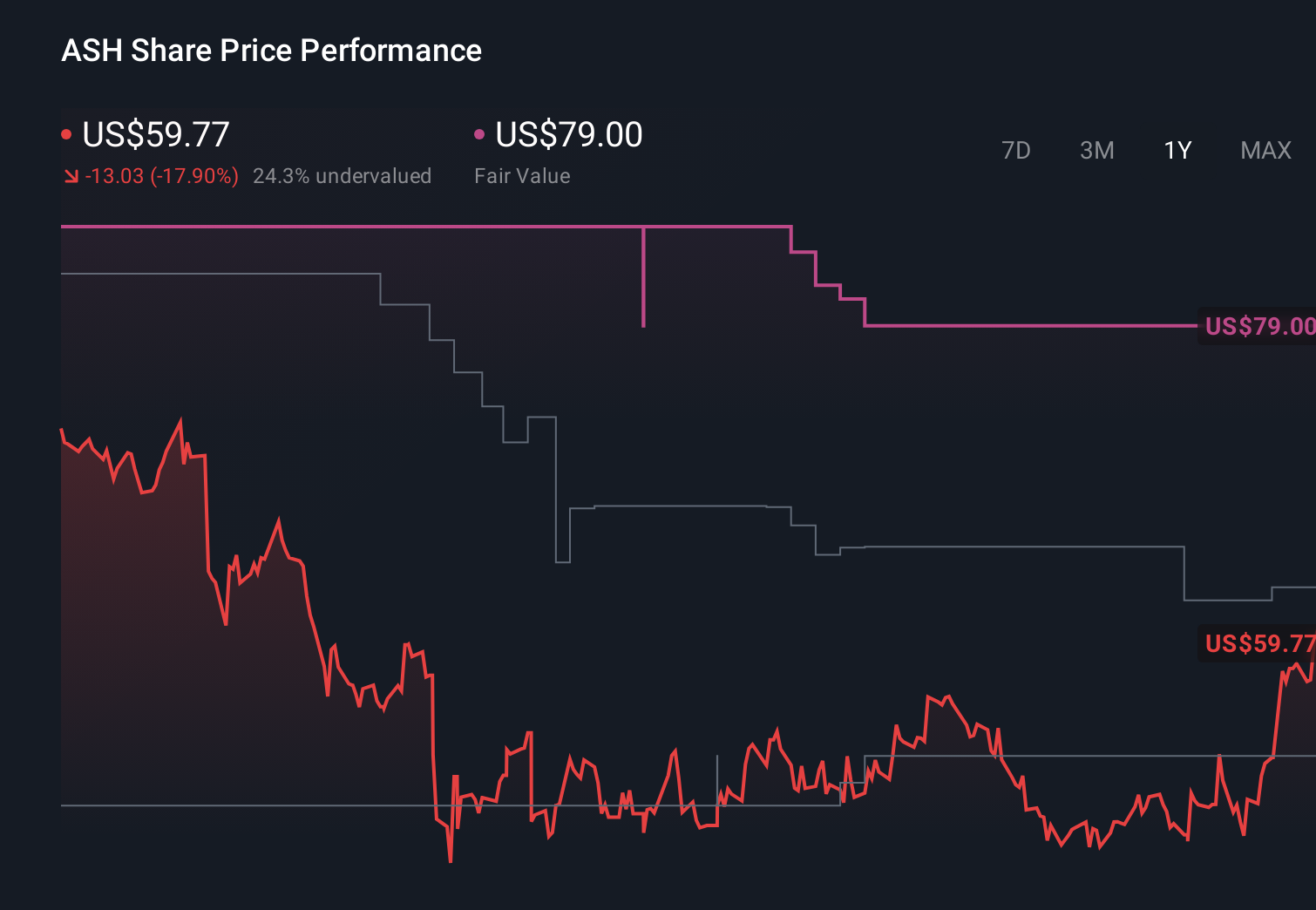Expand the US$59.77 current price details
Image resolution: width=1316 pixels, height=910 pixels.
[155, 135]
